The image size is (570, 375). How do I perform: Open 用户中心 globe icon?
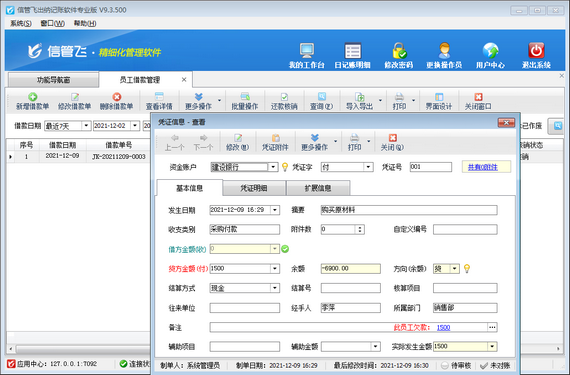tap(490, 51)
